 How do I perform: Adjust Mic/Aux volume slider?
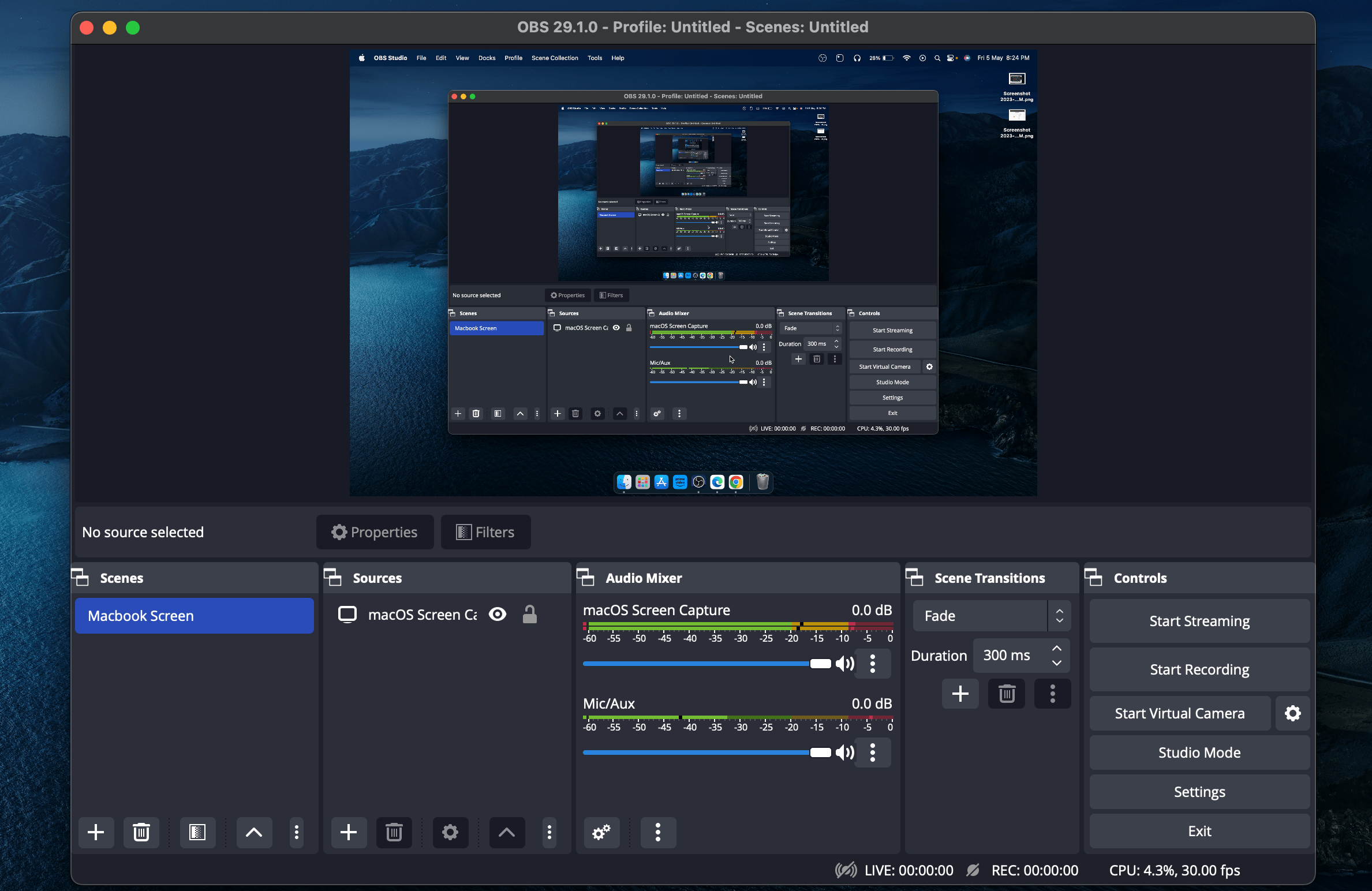pos(707,753)
